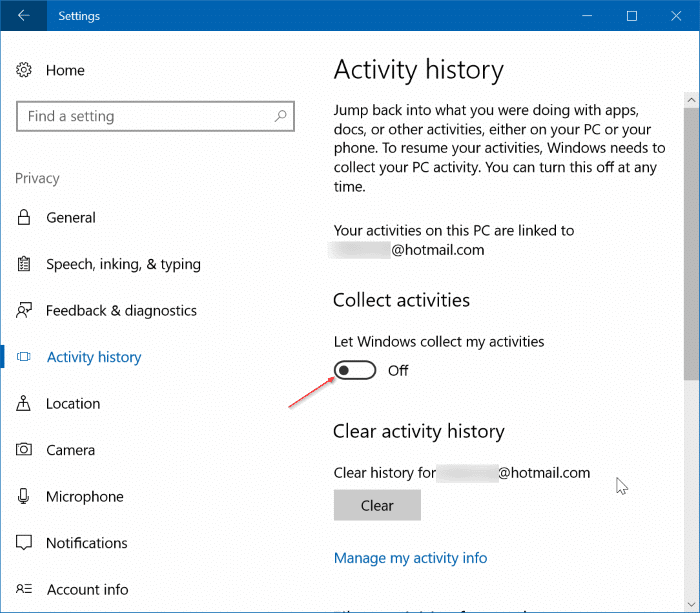Click the Clear activity history heading
The image size is (700, 613).
419,431
